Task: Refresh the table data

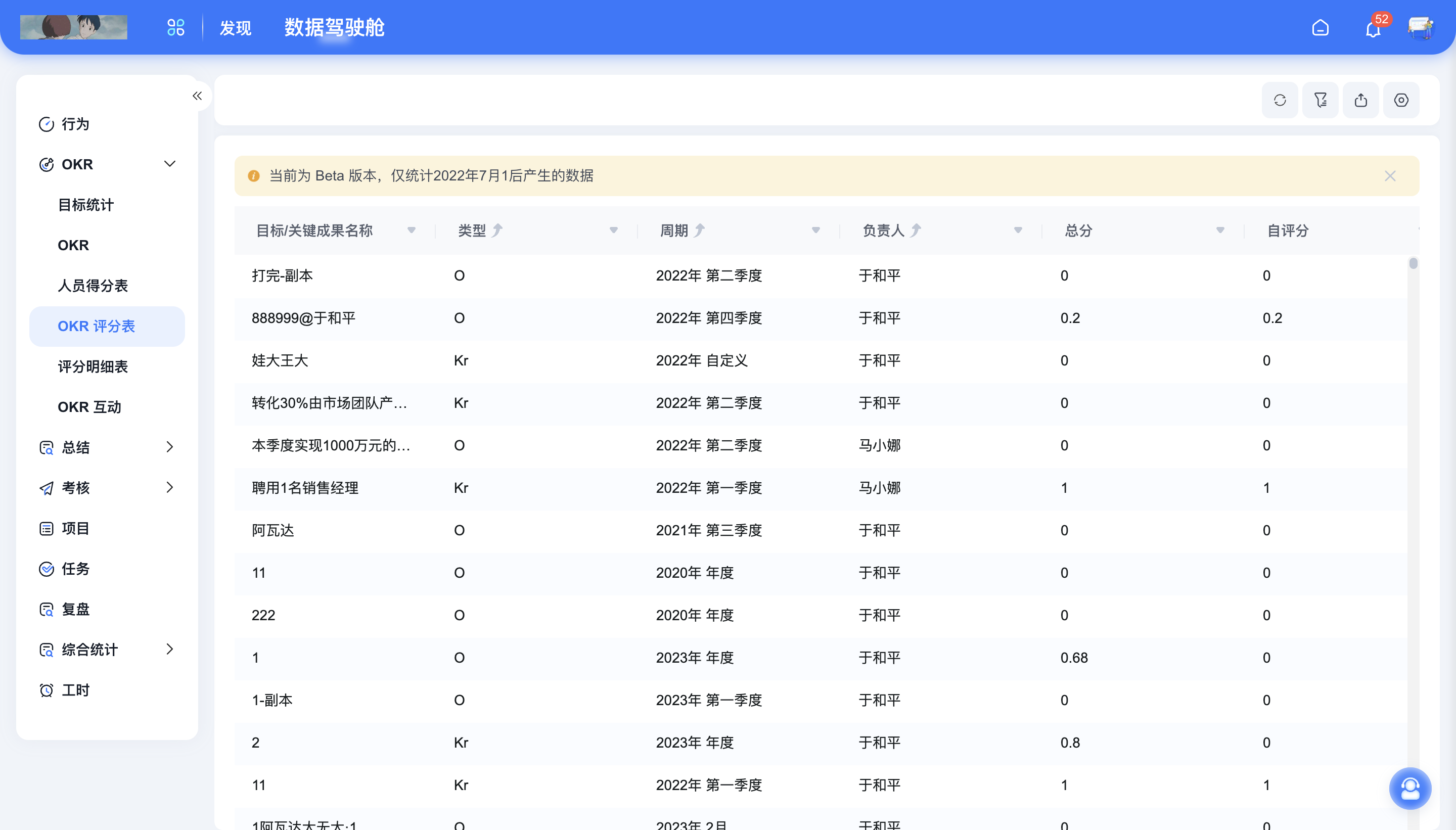Action: point(1280,100)
